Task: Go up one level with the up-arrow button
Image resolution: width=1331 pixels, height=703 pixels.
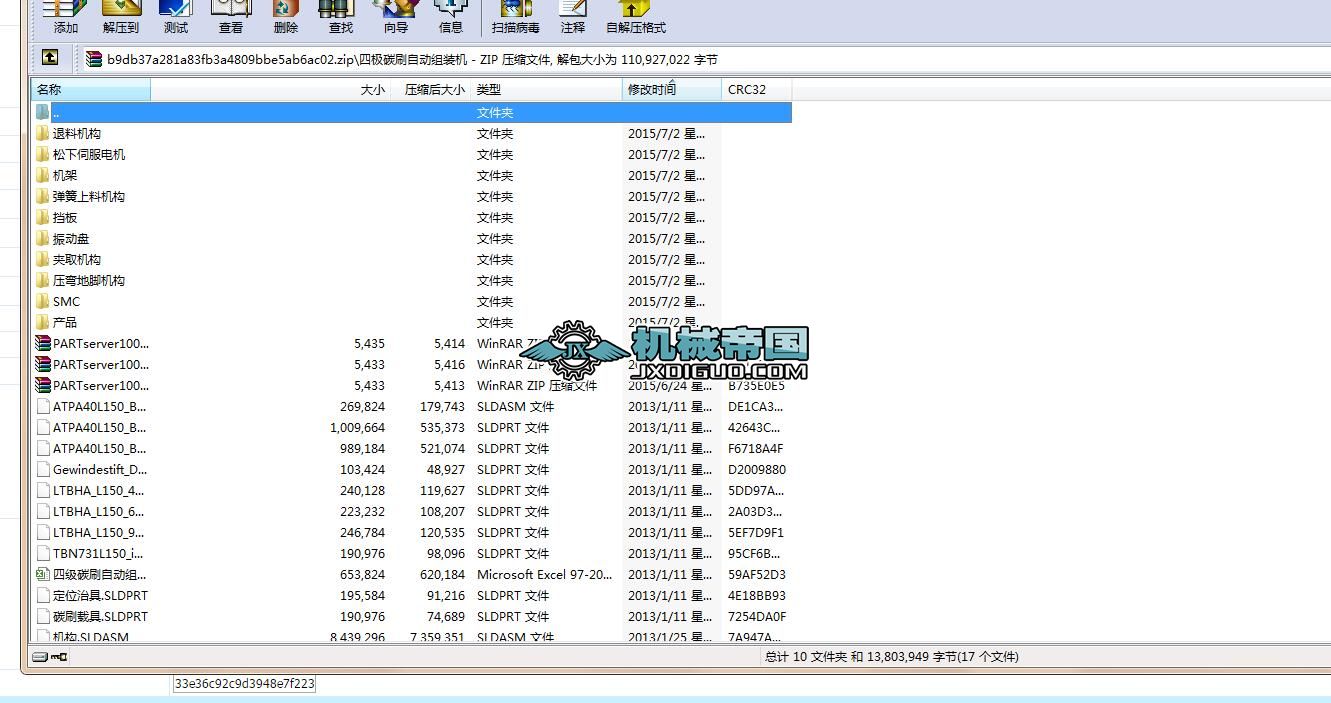Action: (x=50, y=58)
